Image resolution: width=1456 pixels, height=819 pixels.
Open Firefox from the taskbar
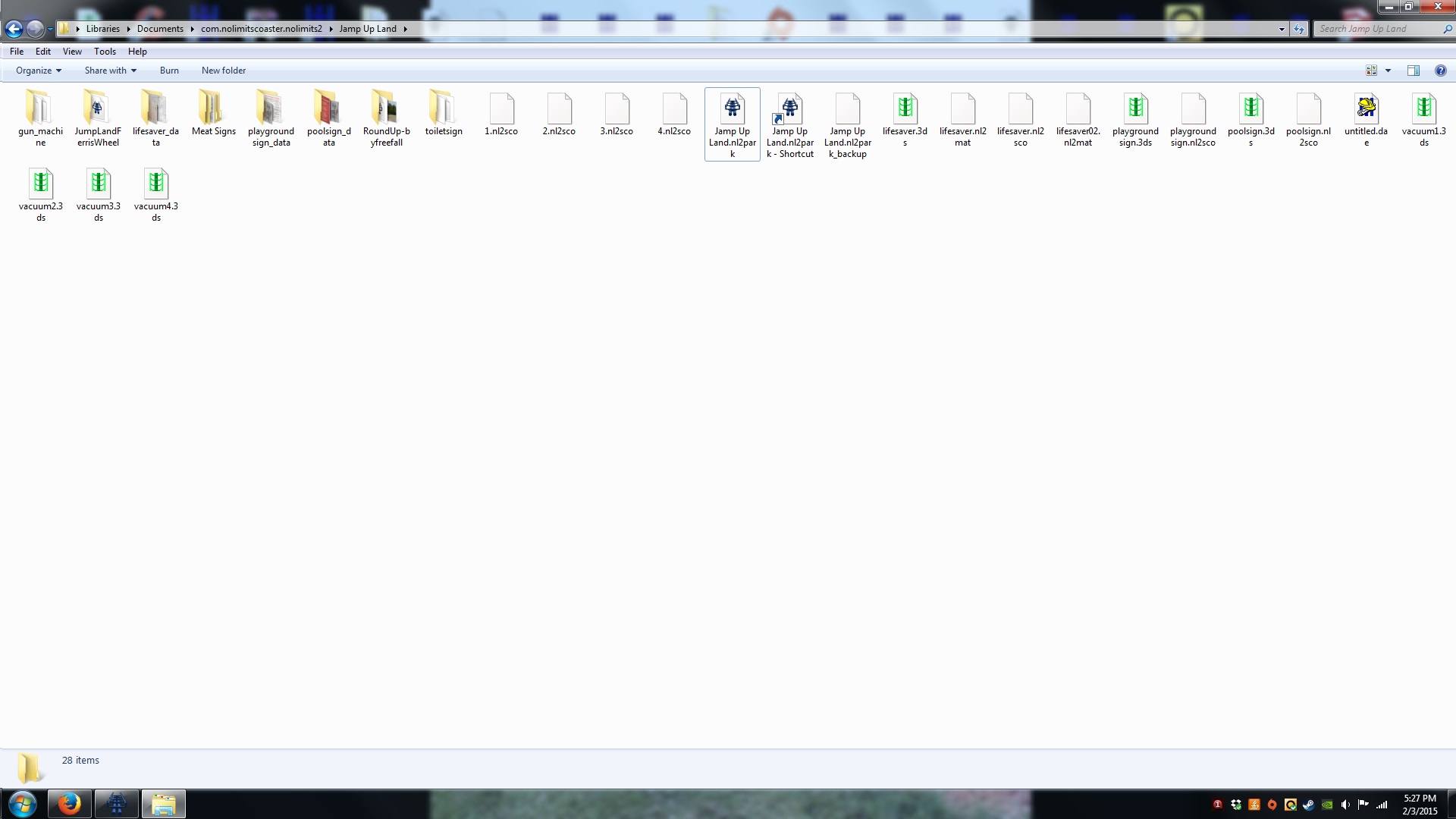69,804
